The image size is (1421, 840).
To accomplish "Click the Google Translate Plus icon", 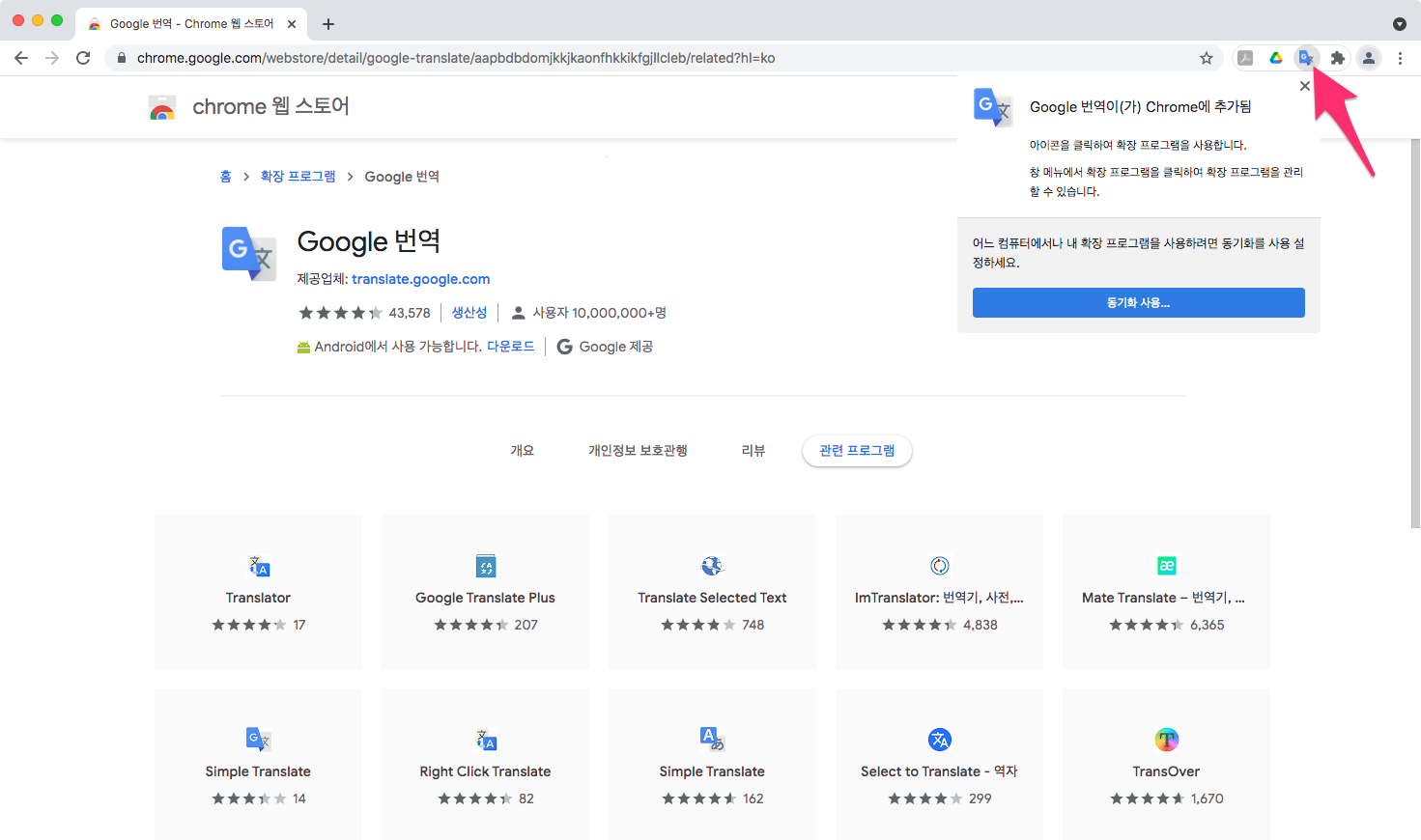I will 486,566.
